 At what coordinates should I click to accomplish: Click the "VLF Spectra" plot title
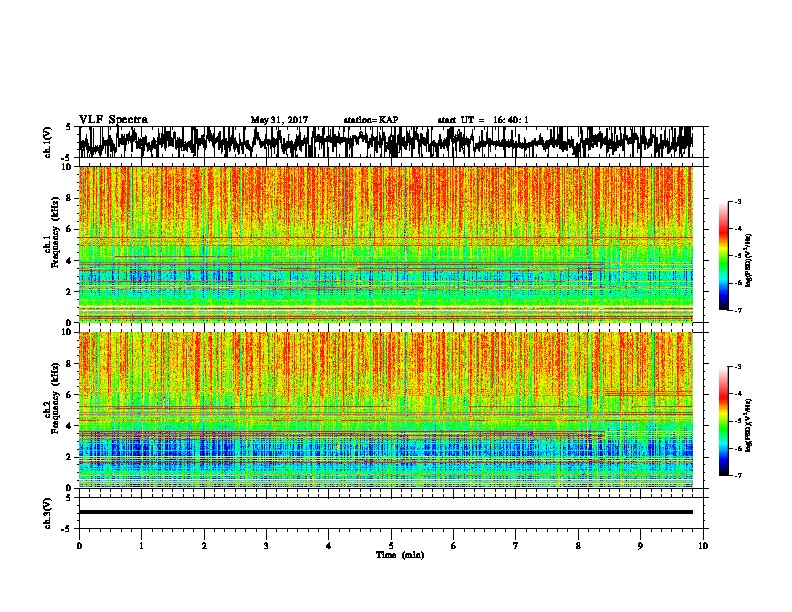coord(113,120)
